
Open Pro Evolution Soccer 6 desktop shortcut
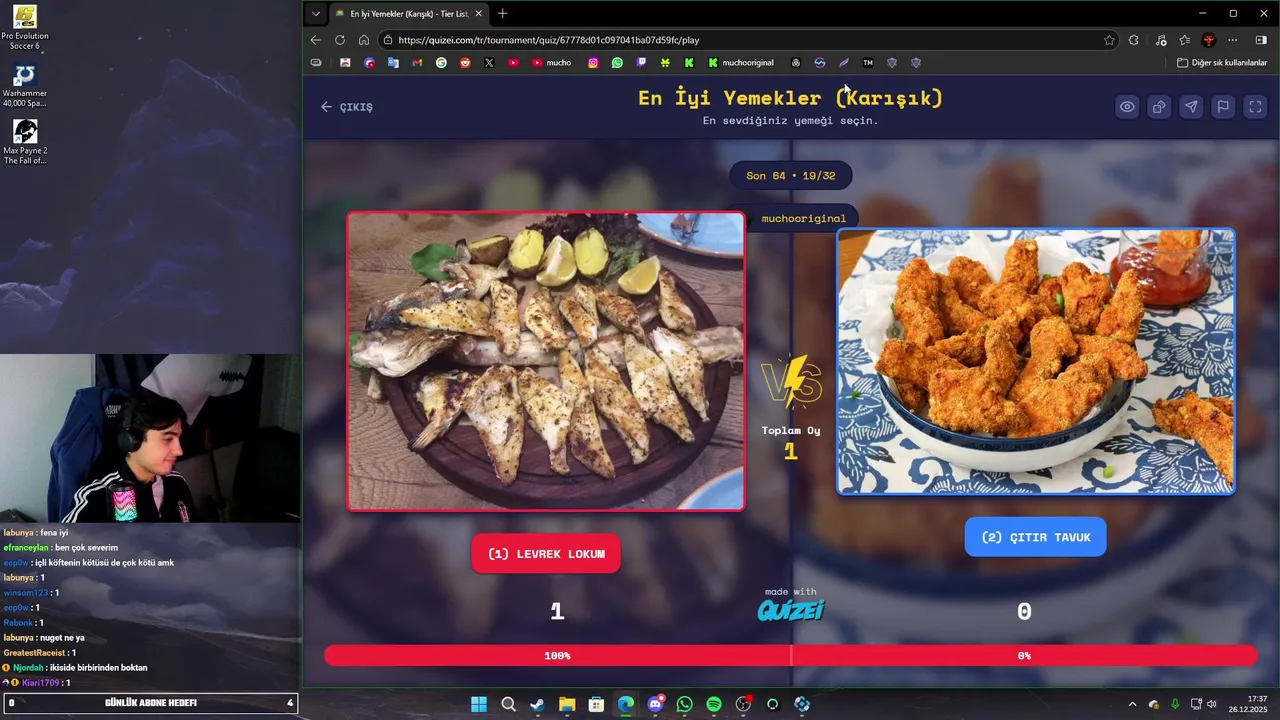click(x=25, y=27)
